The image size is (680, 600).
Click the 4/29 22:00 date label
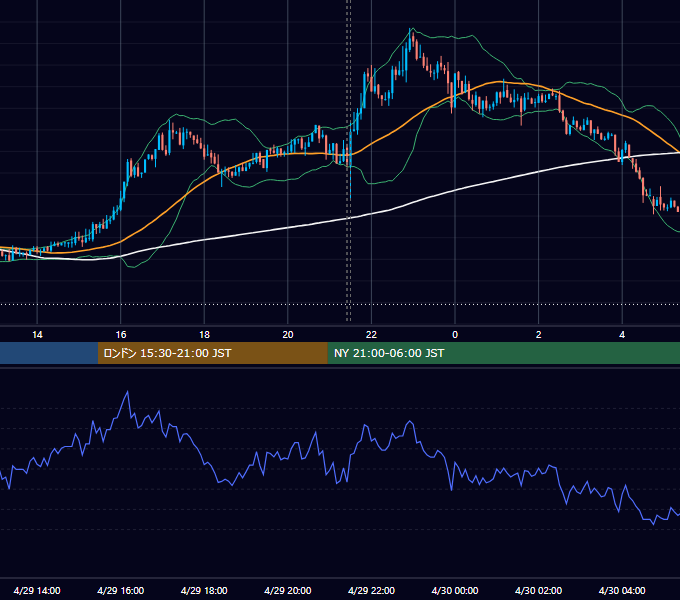tap(371, 590)
